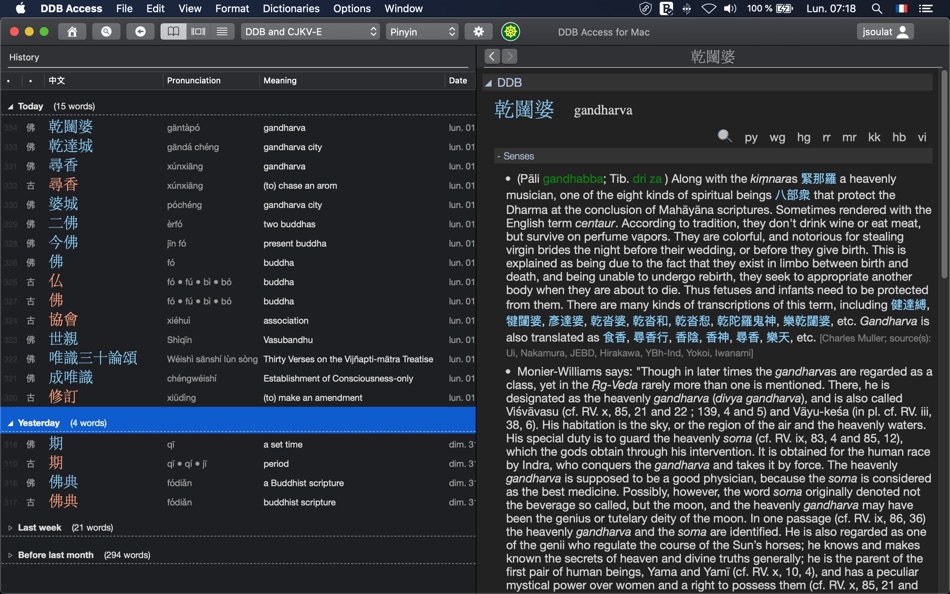
Task: Open the DDB and CJKV-E dictionary dropdown
Action: [310, 32]
